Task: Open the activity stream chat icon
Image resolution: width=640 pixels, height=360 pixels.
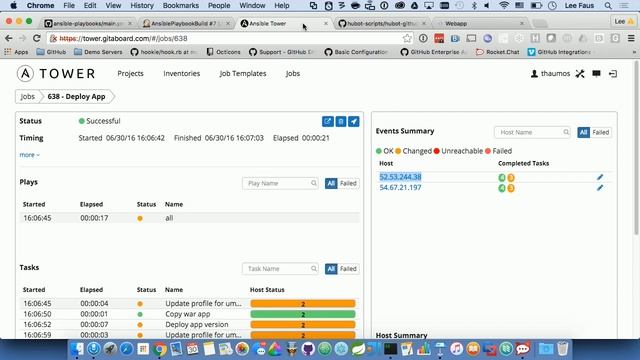Action: point(596,73)
